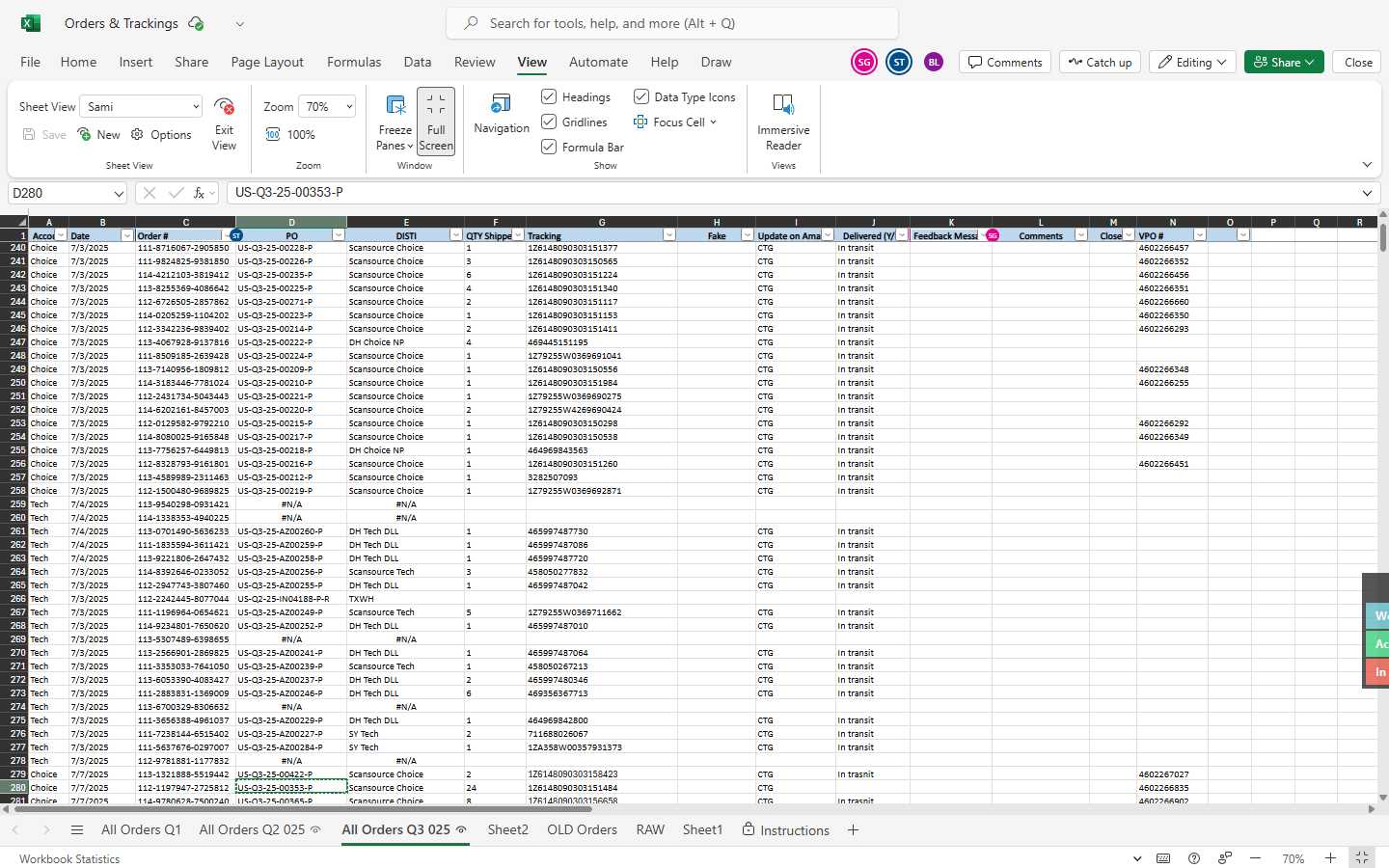The image size is (1389, 868).
Task: Open the Navigation pane
Action: (502, 114)
